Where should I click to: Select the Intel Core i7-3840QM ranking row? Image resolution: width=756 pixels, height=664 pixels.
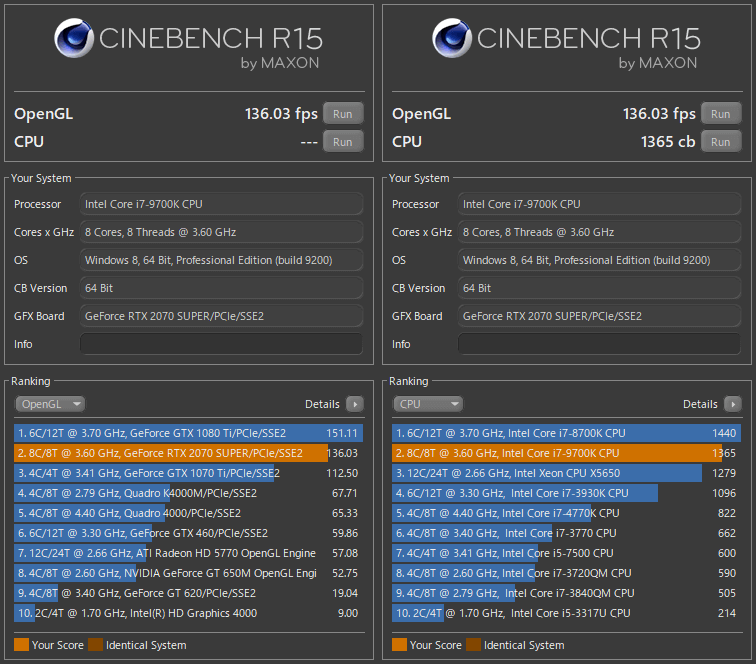click(x=567, y=593)
